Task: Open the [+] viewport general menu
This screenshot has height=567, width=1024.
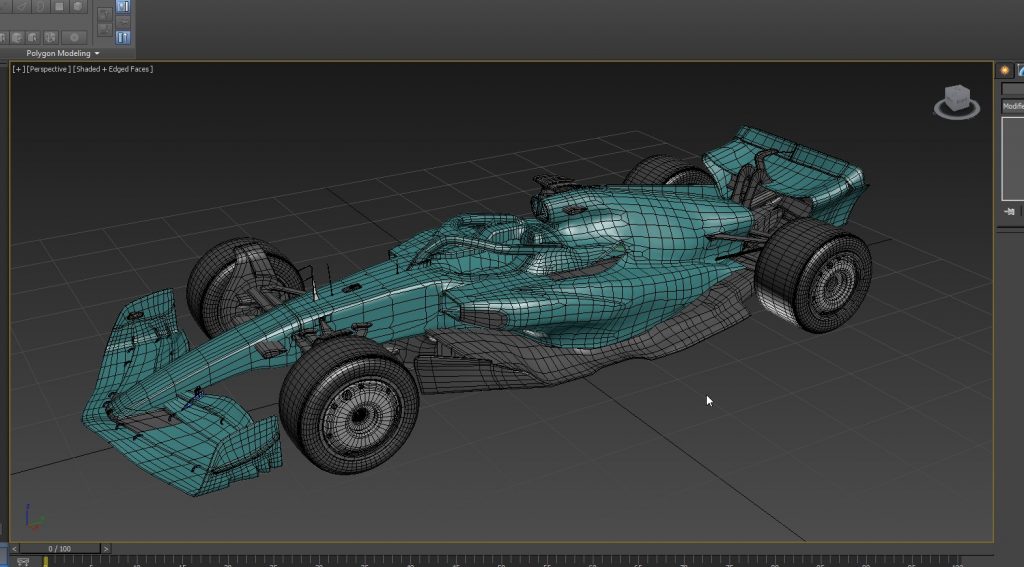Action: (18, 69)
